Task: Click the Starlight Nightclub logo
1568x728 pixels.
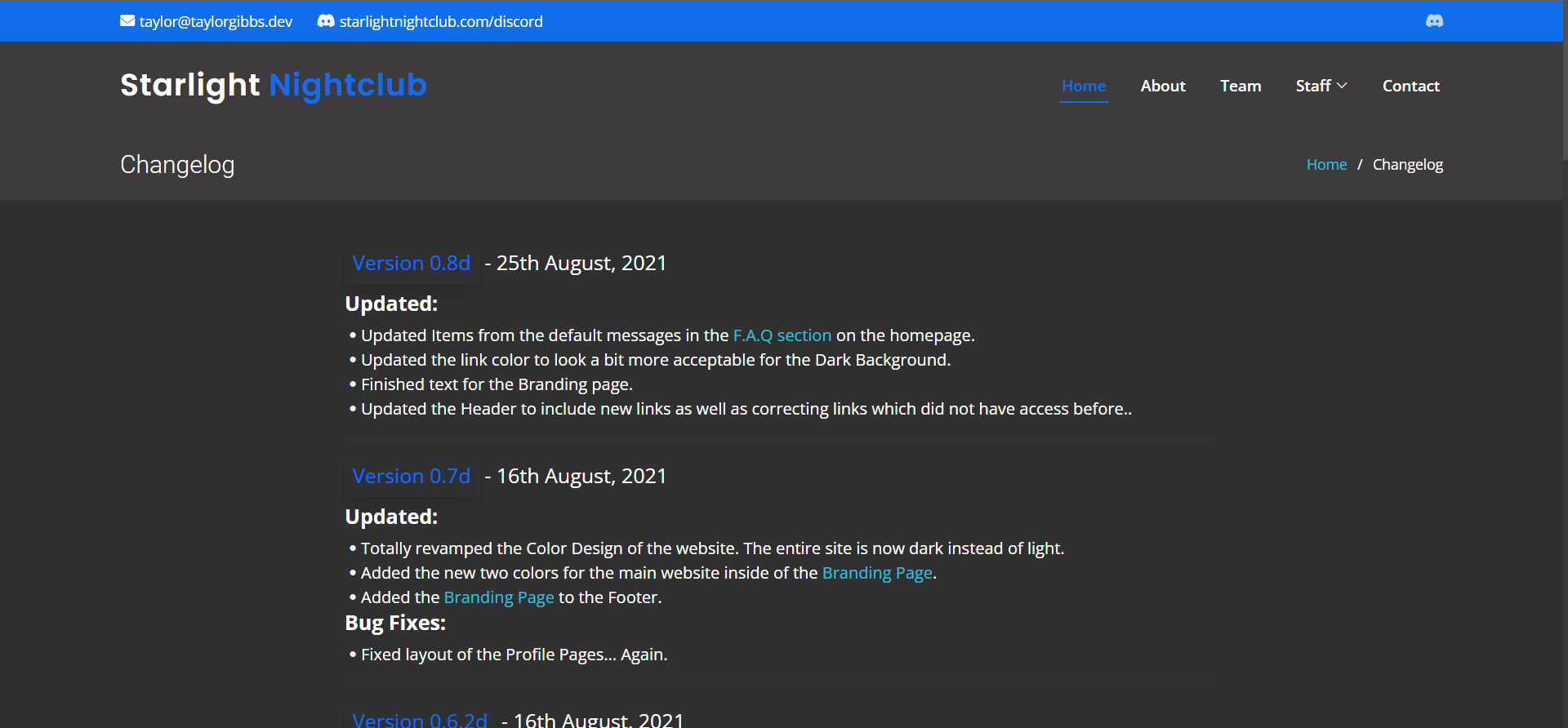Action: [273, 85]
